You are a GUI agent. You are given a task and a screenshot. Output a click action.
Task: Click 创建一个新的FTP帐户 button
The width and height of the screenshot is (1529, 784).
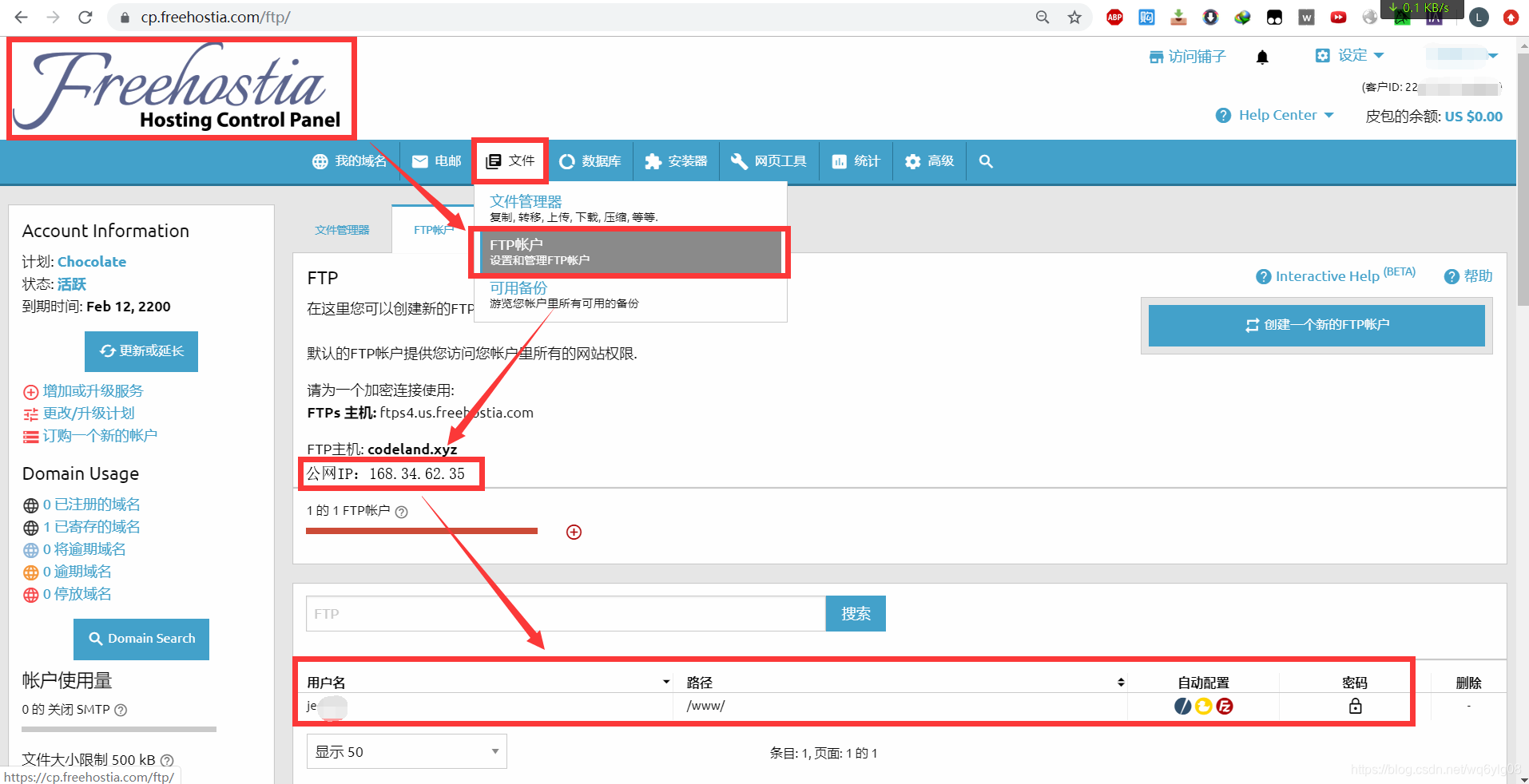(x=1317, y=325)
